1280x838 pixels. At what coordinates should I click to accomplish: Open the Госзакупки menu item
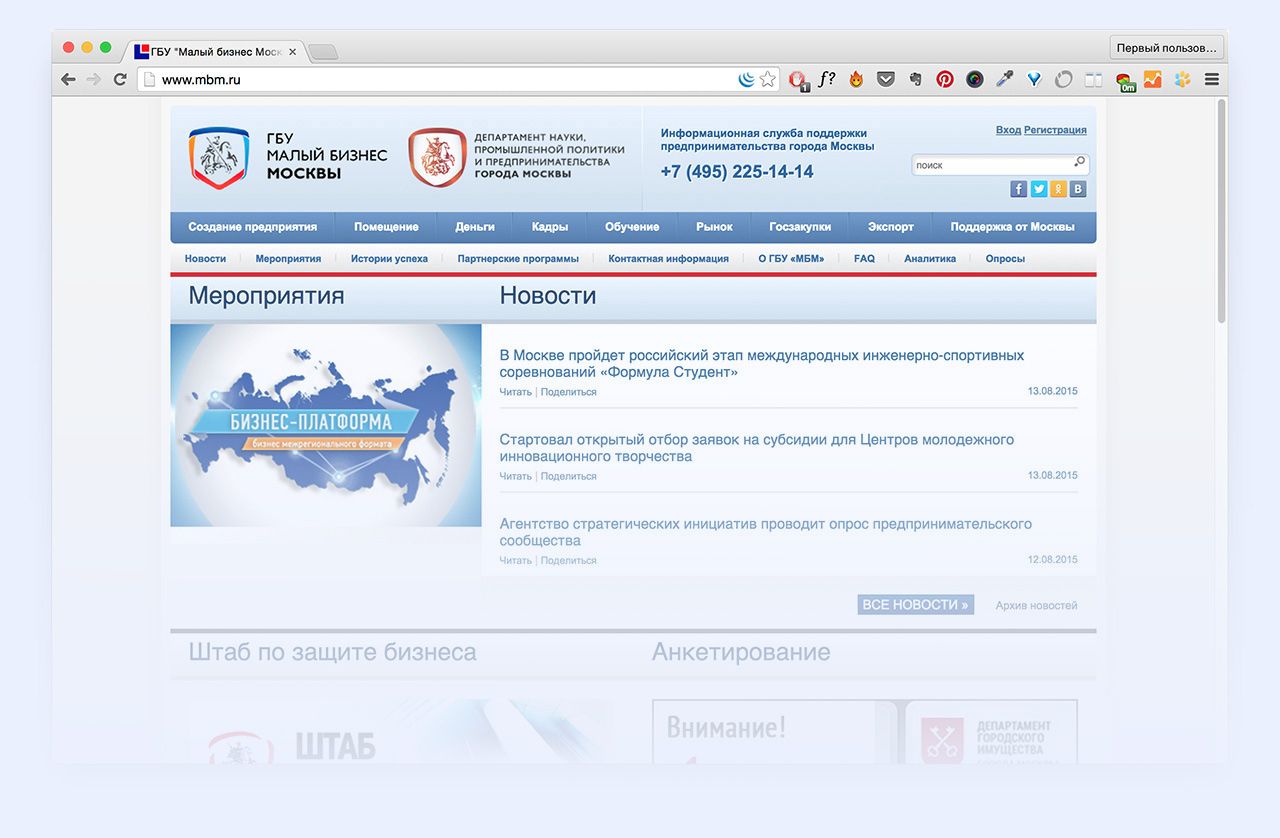pyautogui.click(x=800, y=227)
